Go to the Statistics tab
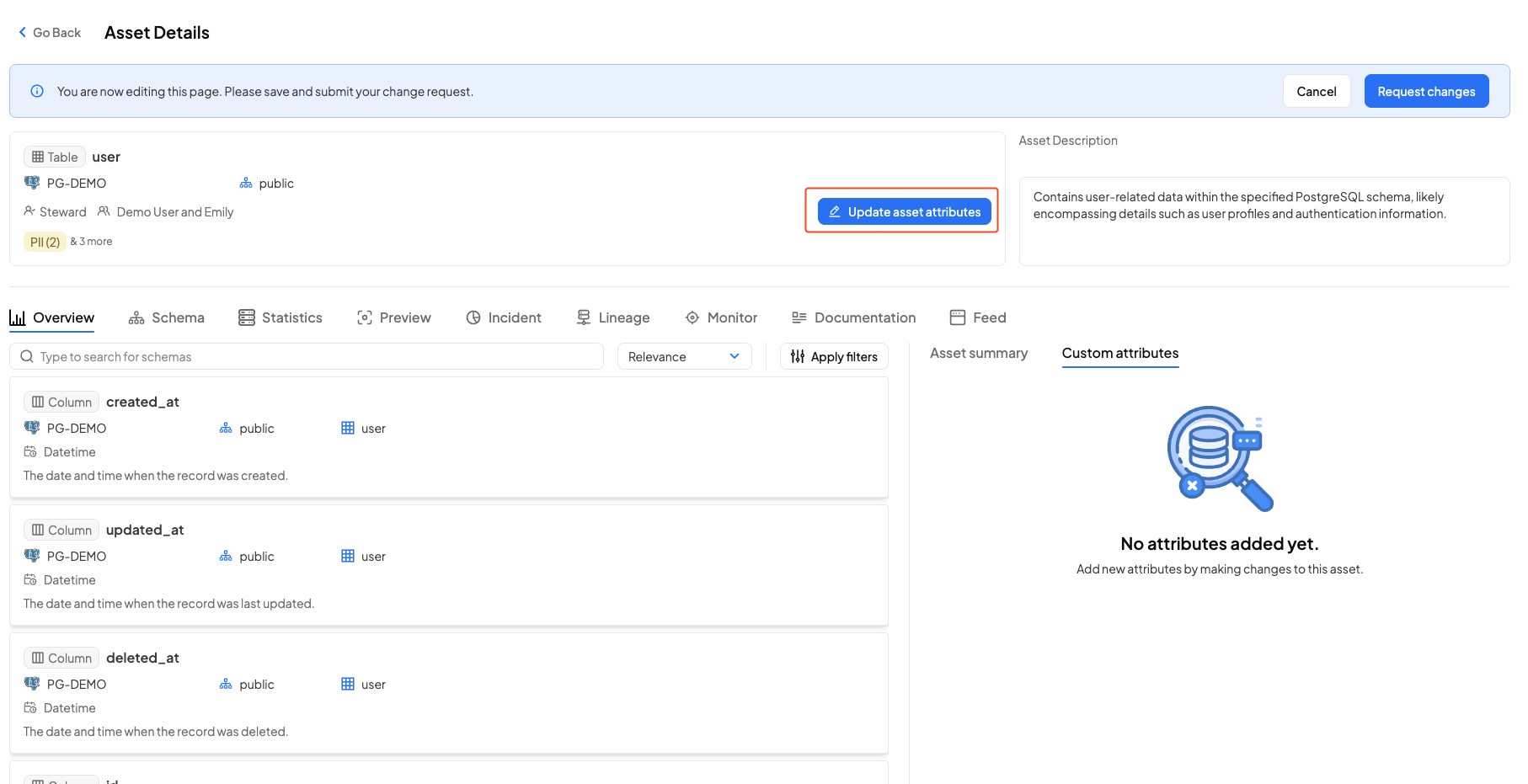 [280, 317]
